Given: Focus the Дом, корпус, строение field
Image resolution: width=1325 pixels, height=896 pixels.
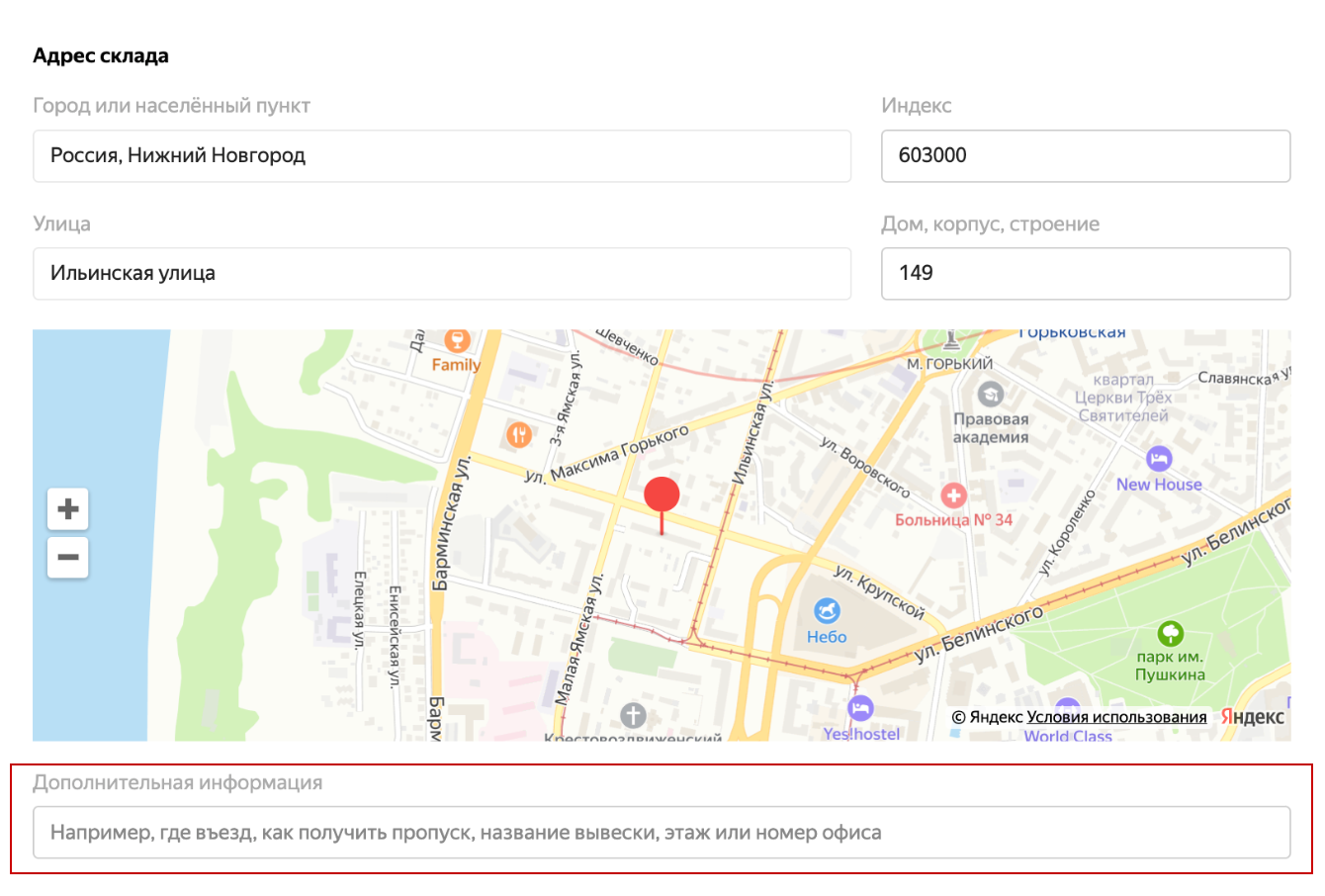Looking at the screenshot, I should pos(1086,274).
